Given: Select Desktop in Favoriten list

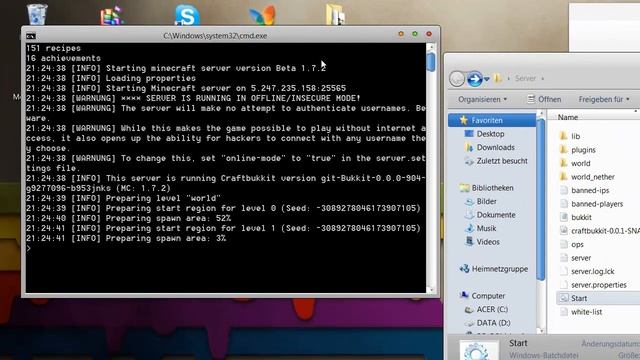Looking at the screenshot, I should click(490, 134).
